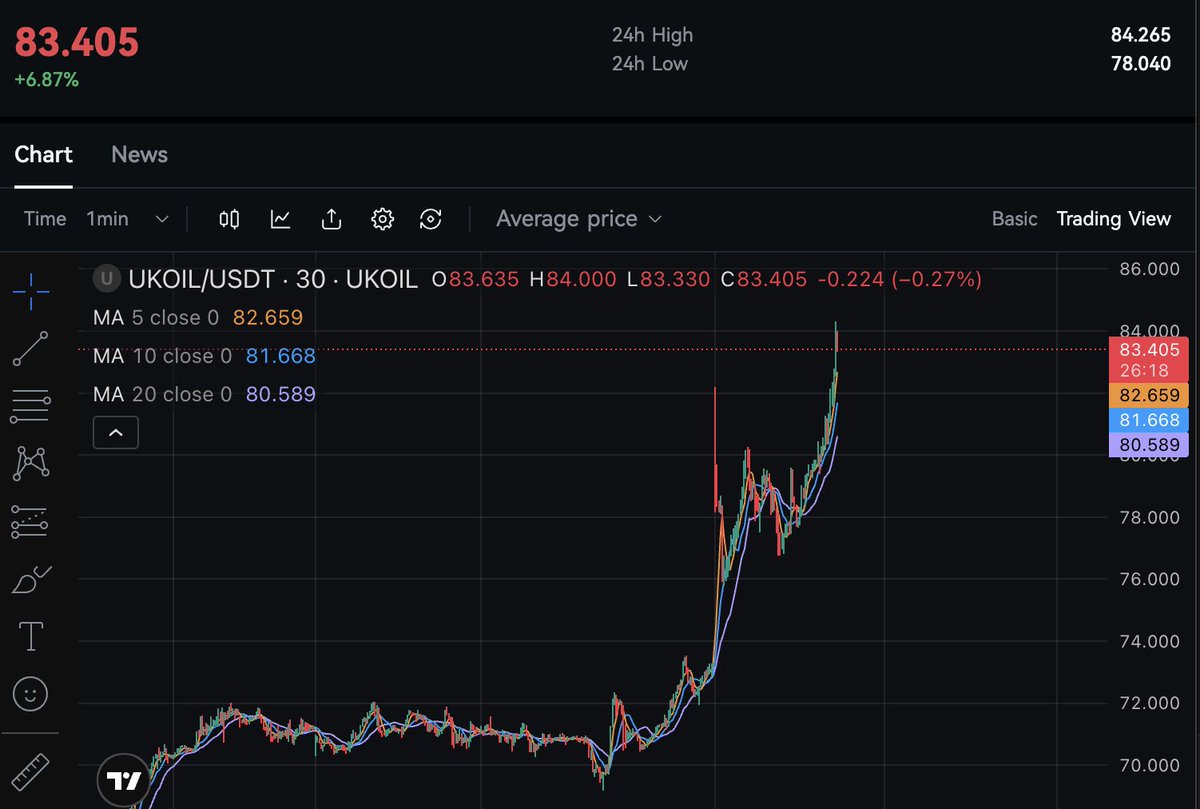Image resolution: width=1200 pixels, height=809 pixels.
Task: Click the 78.000 price axis label
Action: [1151, 517]
